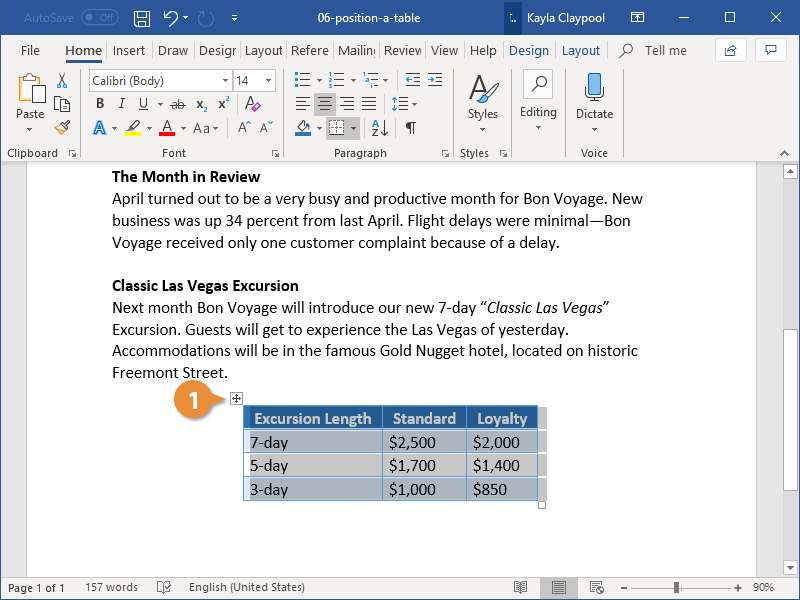Switch to the Insert ribbon tab
This screenshot has height=600, width=800.
(129, 50)
